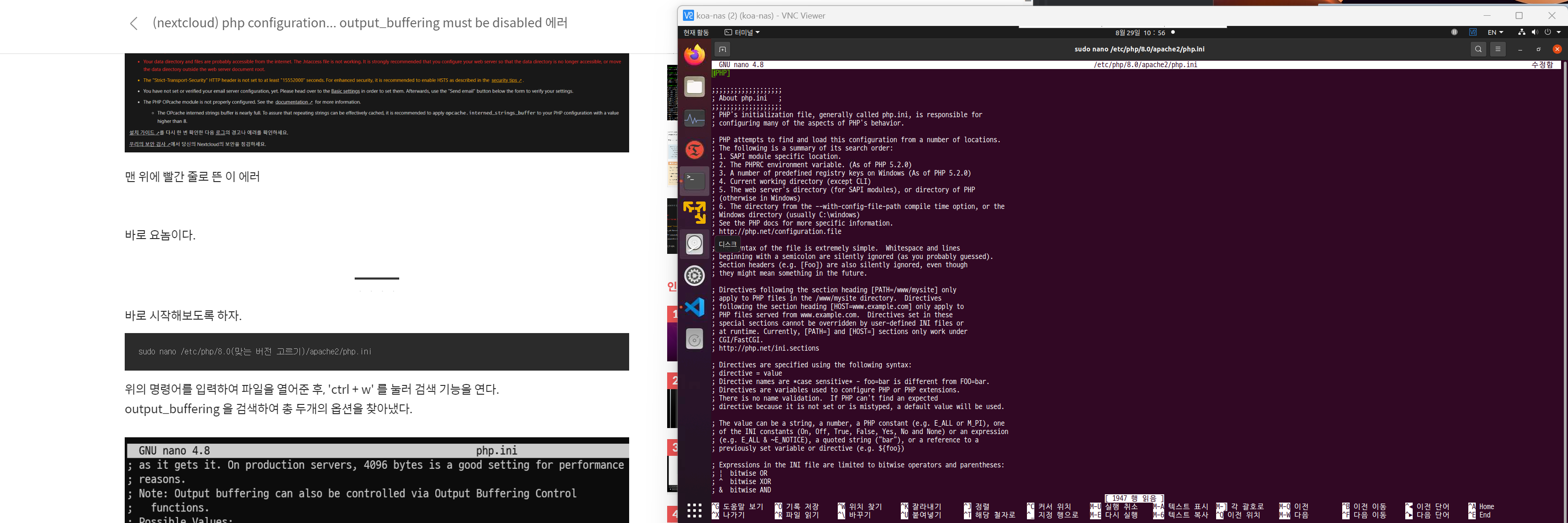
Task: Click the volume speaker icon in top bar
Action: pyautogui.click(x=1535, y=32)
